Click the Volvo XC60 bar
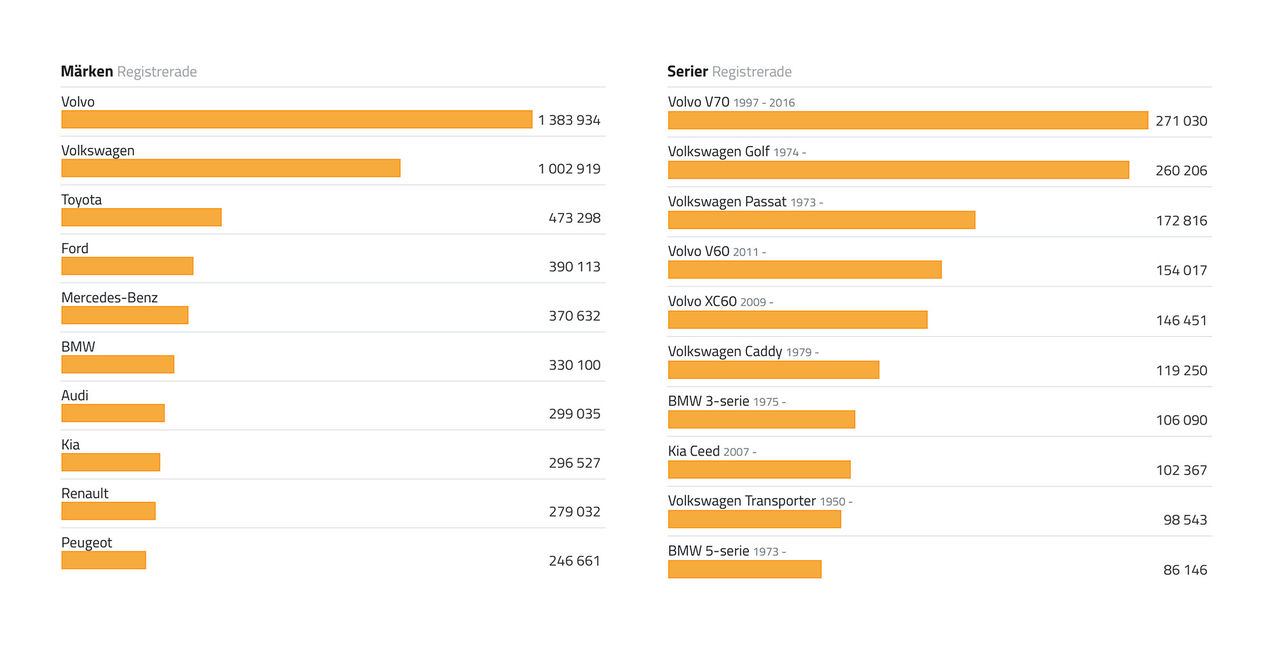Image resolution: width=1280 pixels, height=653 pixels. [797, 320]
